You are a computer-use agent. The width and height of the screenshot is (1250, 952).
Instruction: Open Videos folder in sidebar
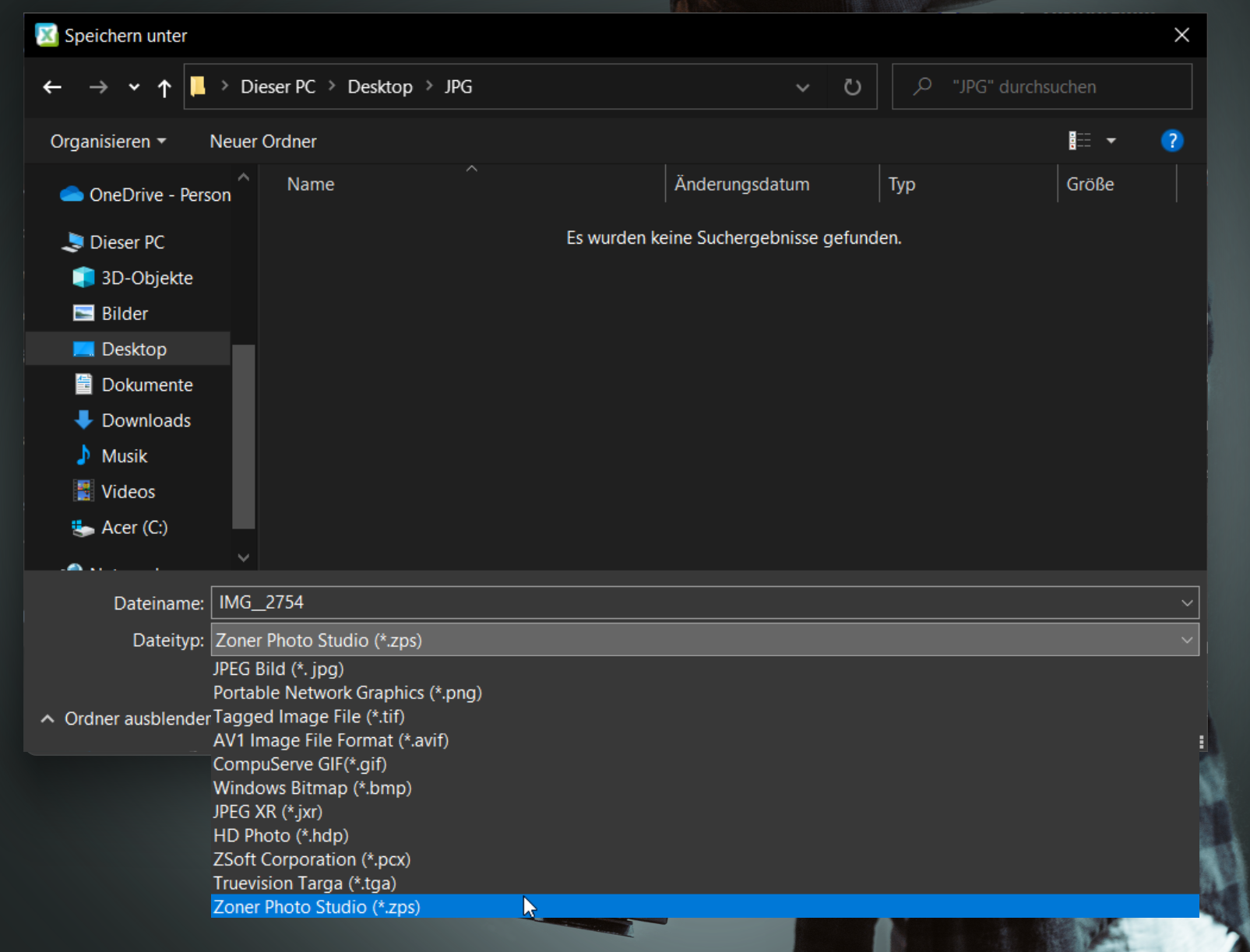coord(114,492)
